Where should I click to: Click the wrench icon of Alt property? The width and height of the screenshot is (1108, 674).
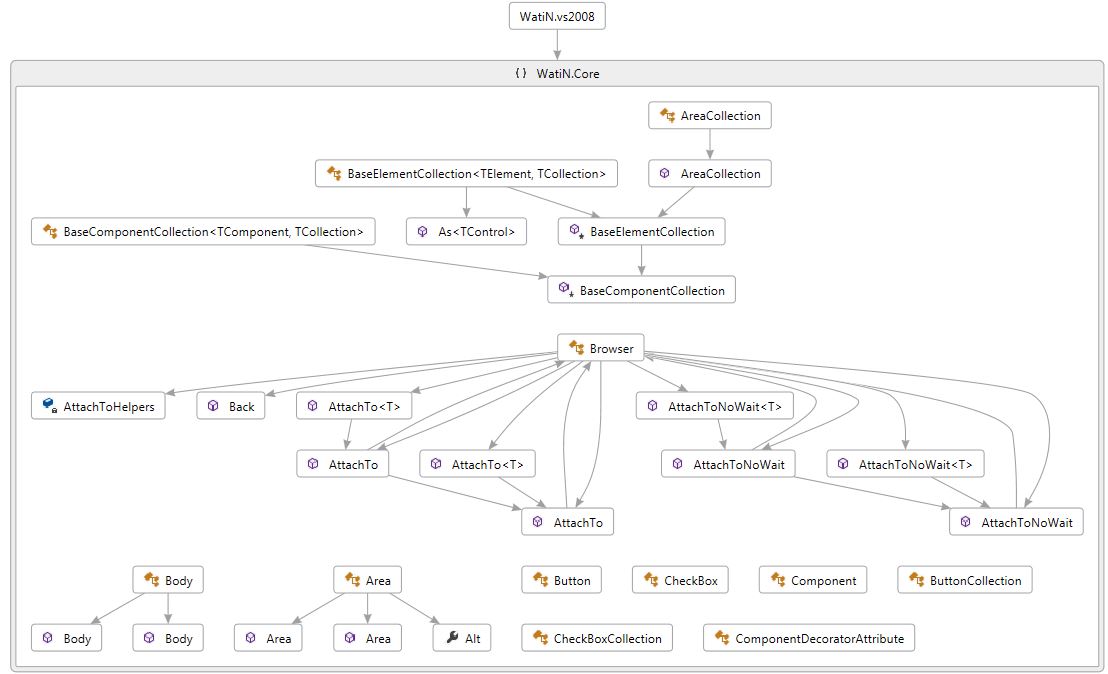tap(452, 637)
